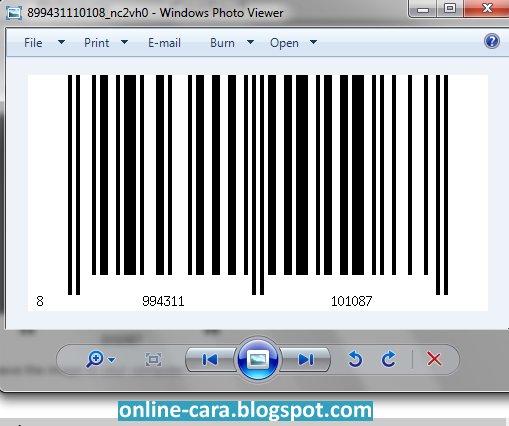The image size is (509, 426).
Task: Go to the previous photo
Action: tap(210, 359)
